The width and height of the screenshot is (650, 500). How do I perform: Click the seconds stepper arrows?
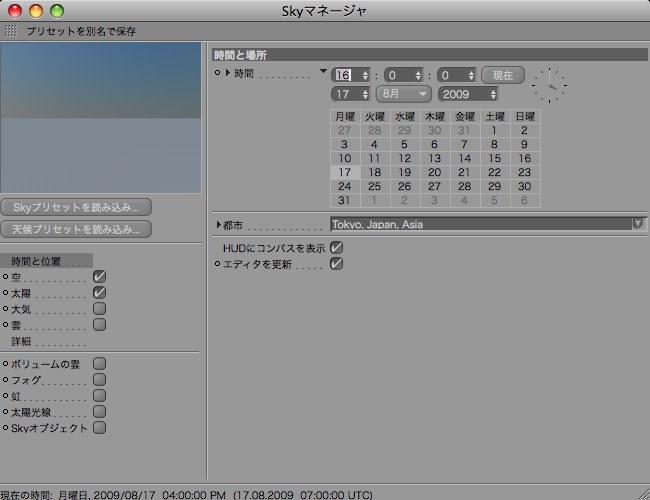pos(471,75)
